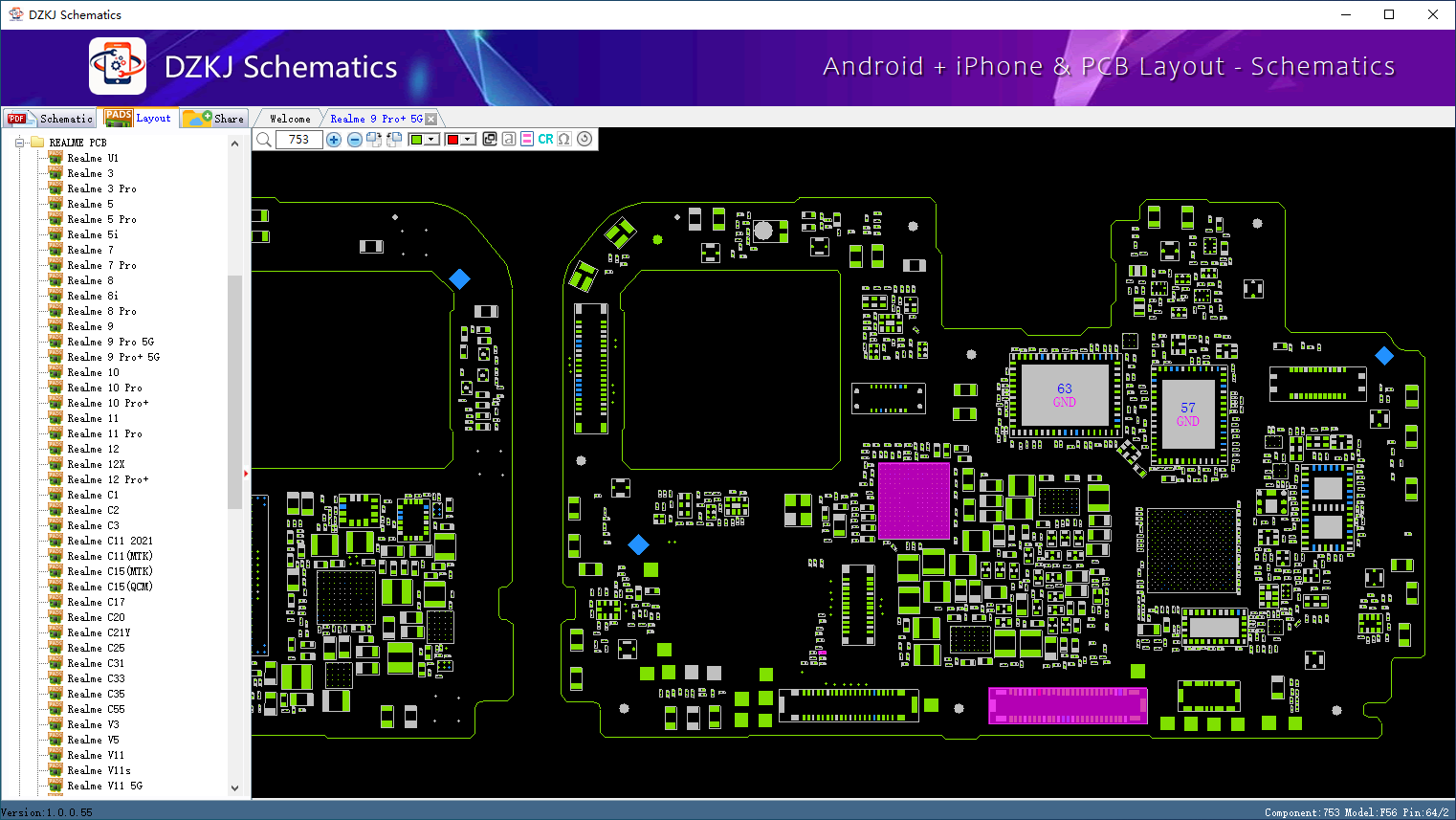Image resolution: width=1456 pixels, height=820 pixels.
Task: Click the pages icon with the clockwise arrow
Action: coord(374,140)
